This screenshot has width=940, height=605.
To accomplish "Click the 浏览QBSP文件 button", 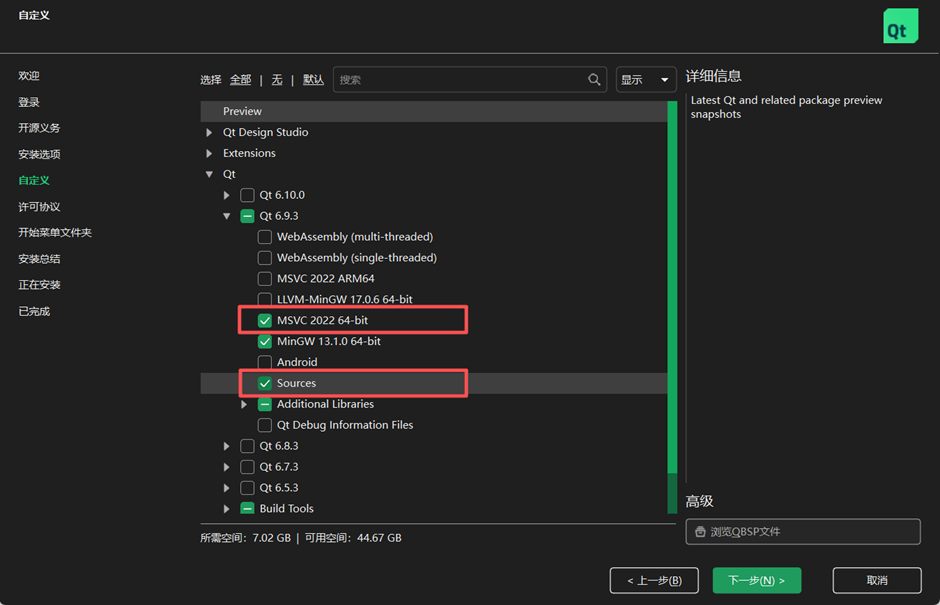I will (x=803, y=531).
